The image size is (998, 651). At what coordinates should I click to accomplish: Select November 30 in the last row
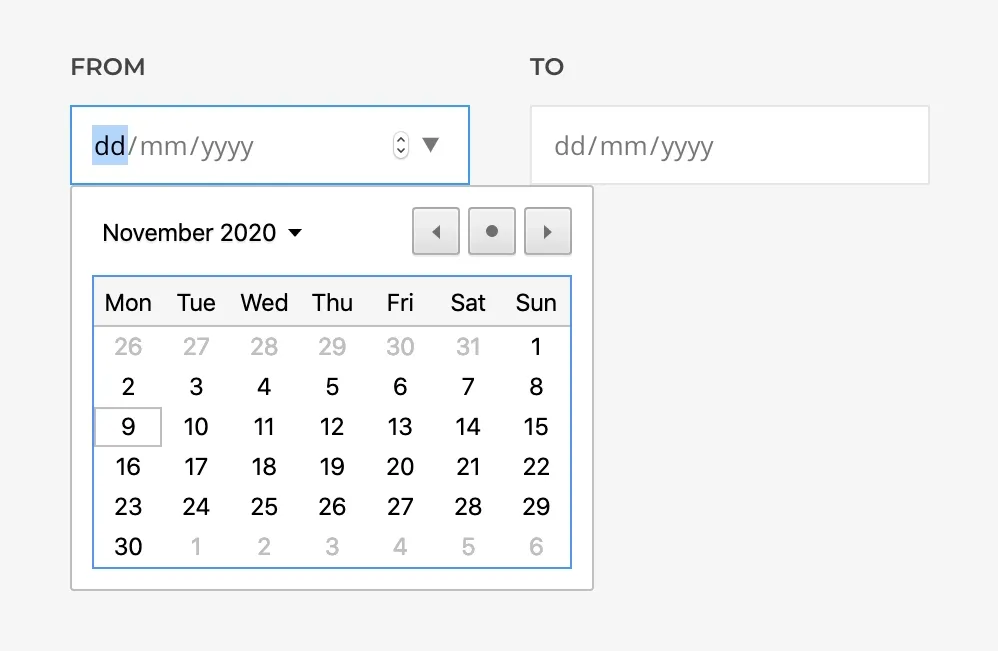click(x=128, y=547)
